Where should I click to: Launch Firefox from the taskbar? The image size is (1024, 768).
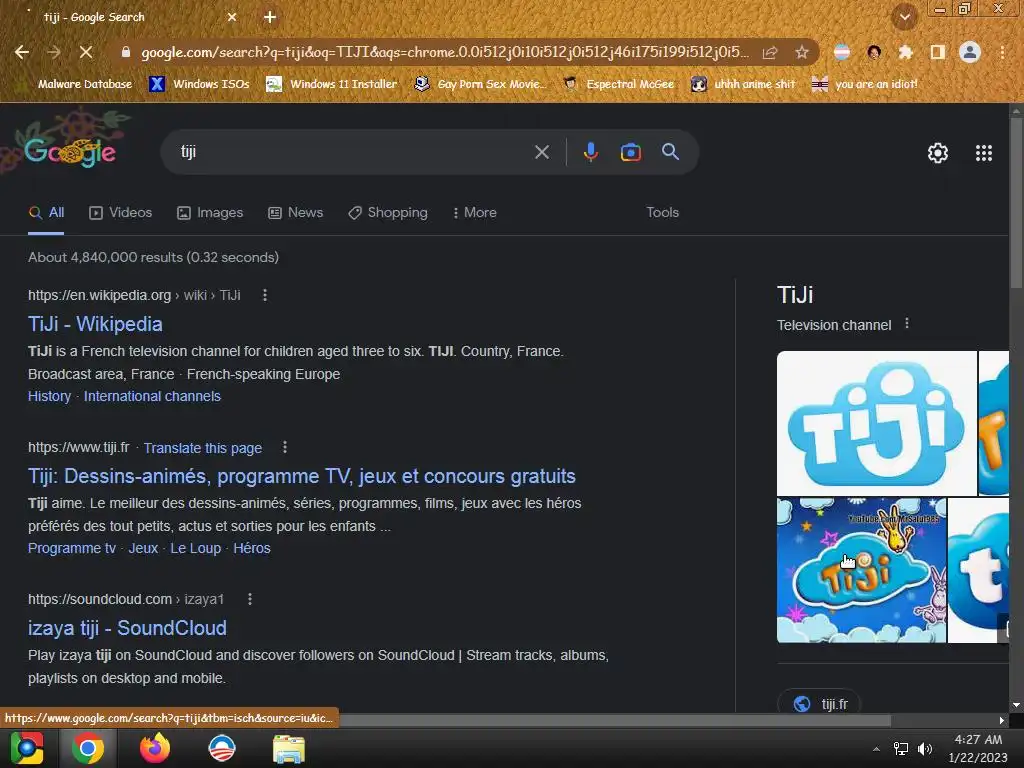(155, 748)
